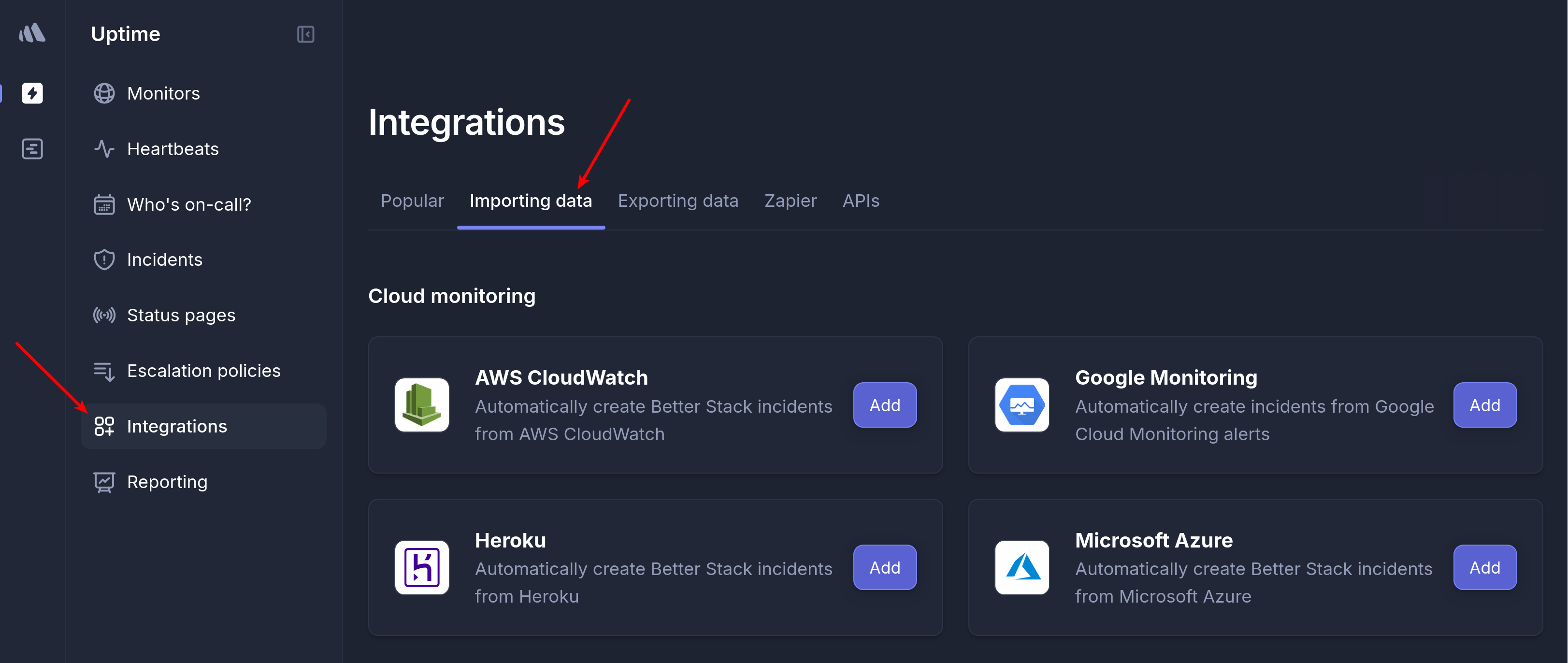Click the Integrations grid-plus icon
The image size is (1568, 663).
coord(104,426)
